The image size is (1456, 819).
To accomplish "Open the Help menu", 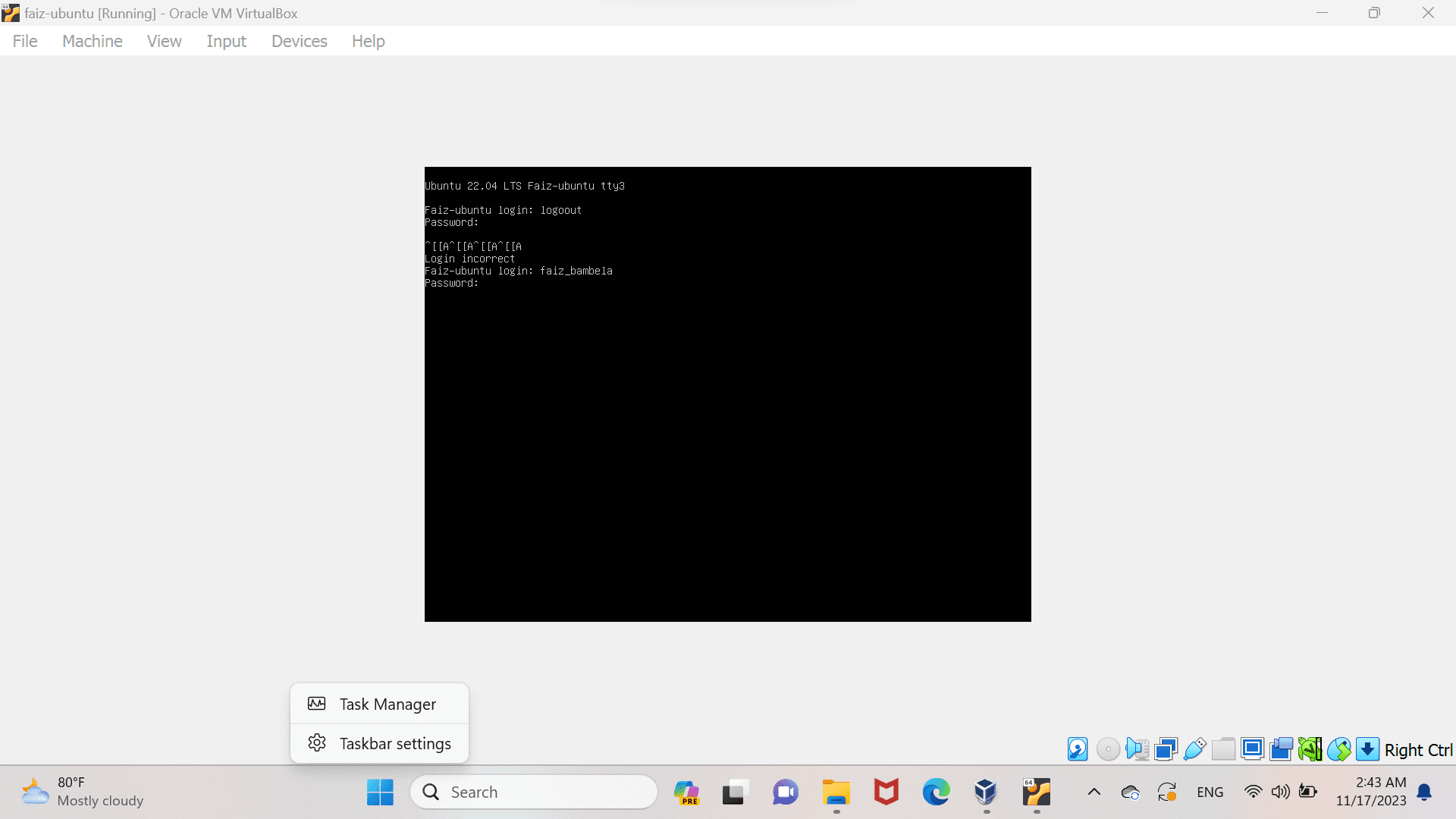I will click(x=369, y=41).
